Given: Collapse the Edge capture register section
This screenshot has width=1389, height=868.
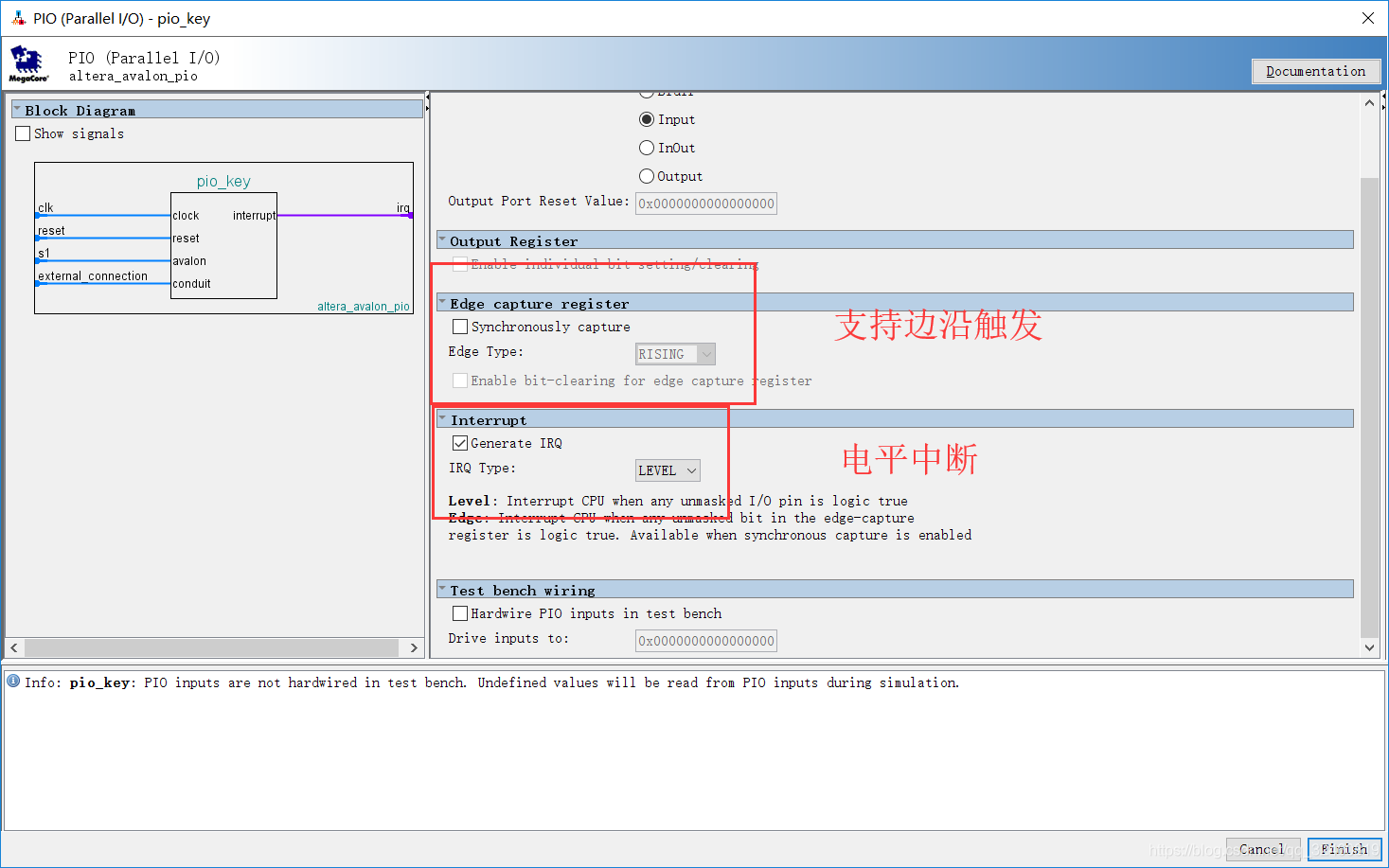Looking at the screenshot, I should (x=442, y=303).
